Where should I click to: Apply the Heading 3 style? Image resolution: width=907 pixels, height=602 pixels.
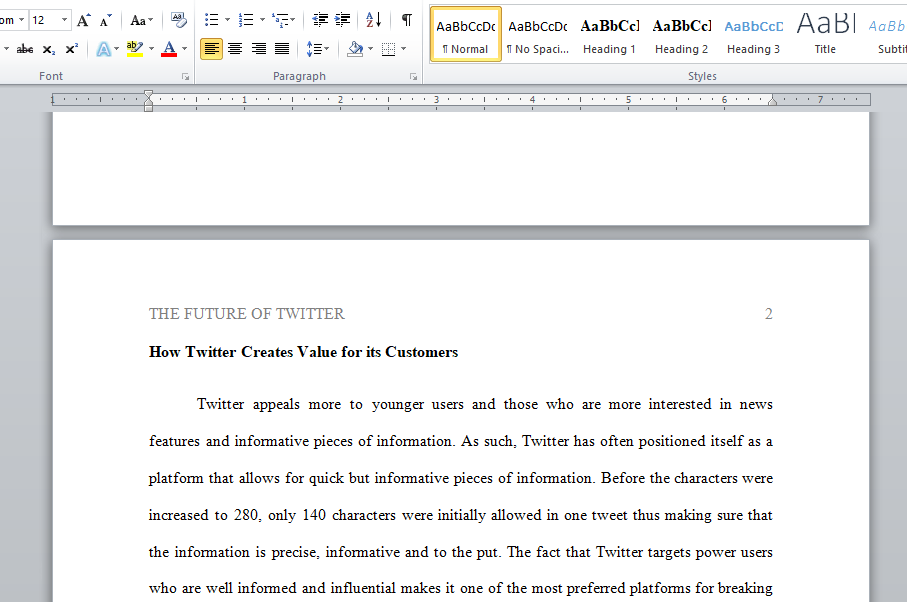click(753, 35)
